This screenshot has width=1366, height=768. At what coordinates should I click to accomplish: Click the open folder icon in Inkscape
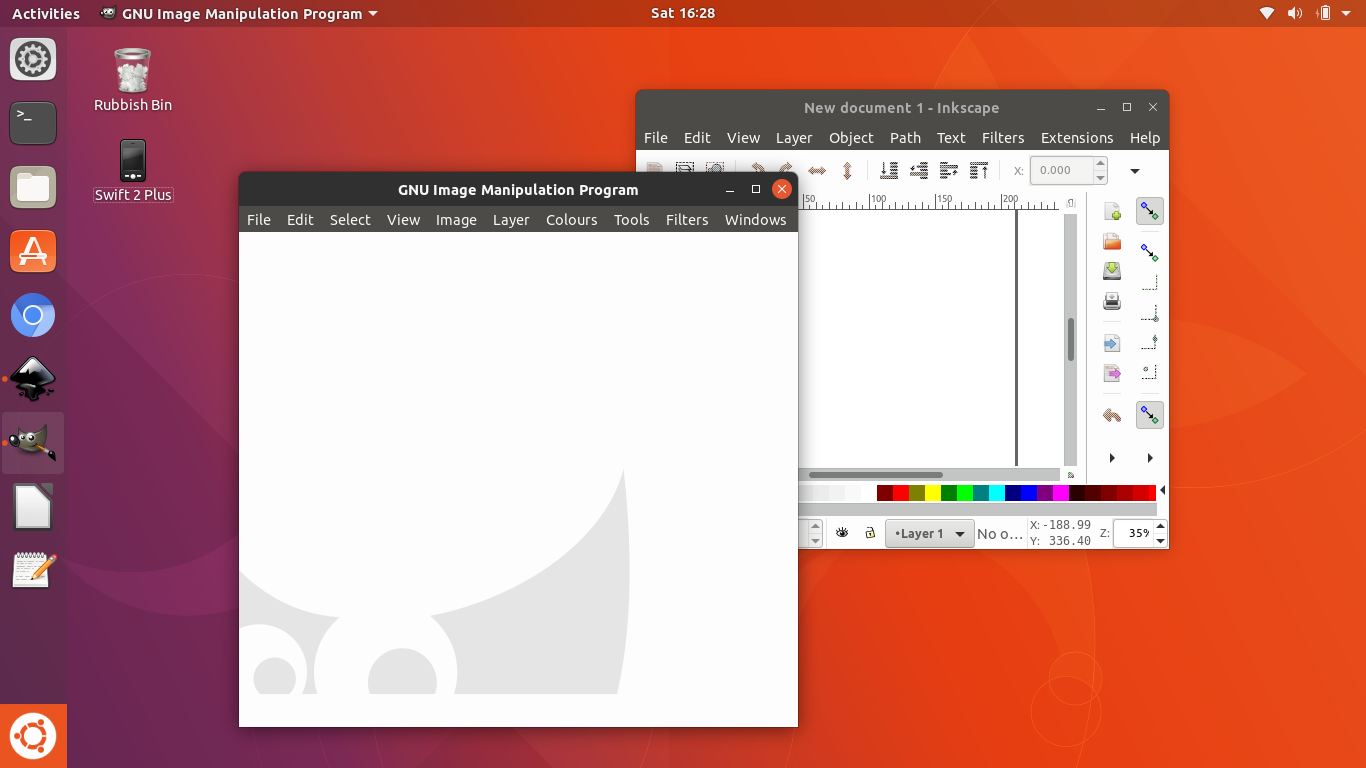click(x=1112, y=242)
